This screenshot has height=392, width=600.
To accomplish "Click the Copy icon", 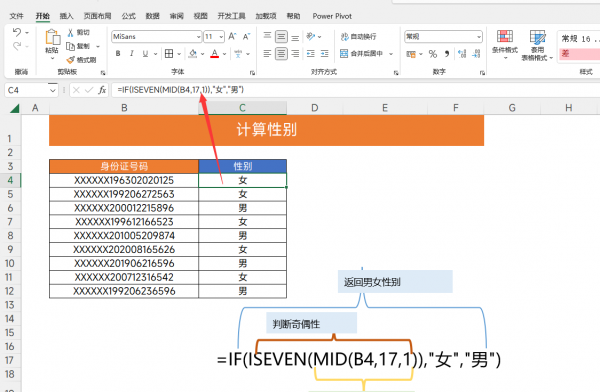I will coord(70,46).
